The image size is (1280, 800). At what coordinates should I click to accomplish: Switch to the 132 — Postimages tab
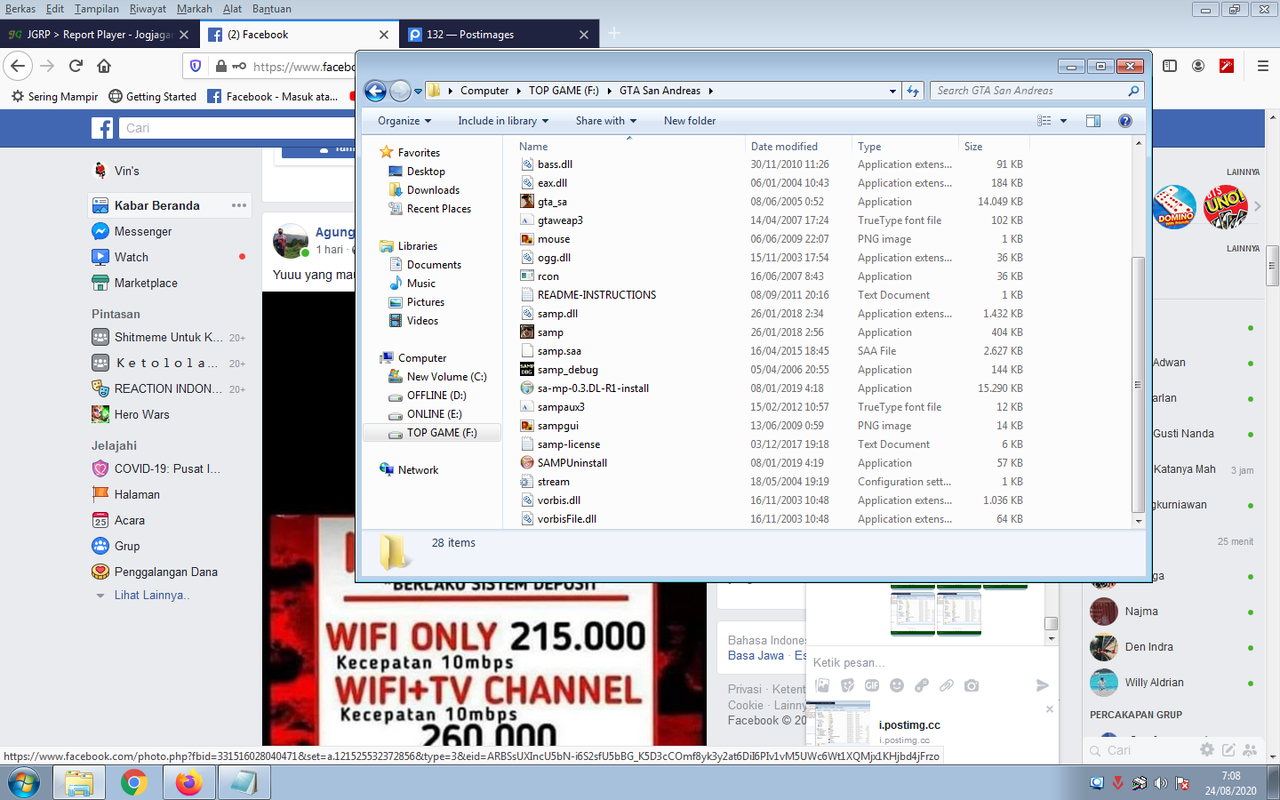click(497, 34)
